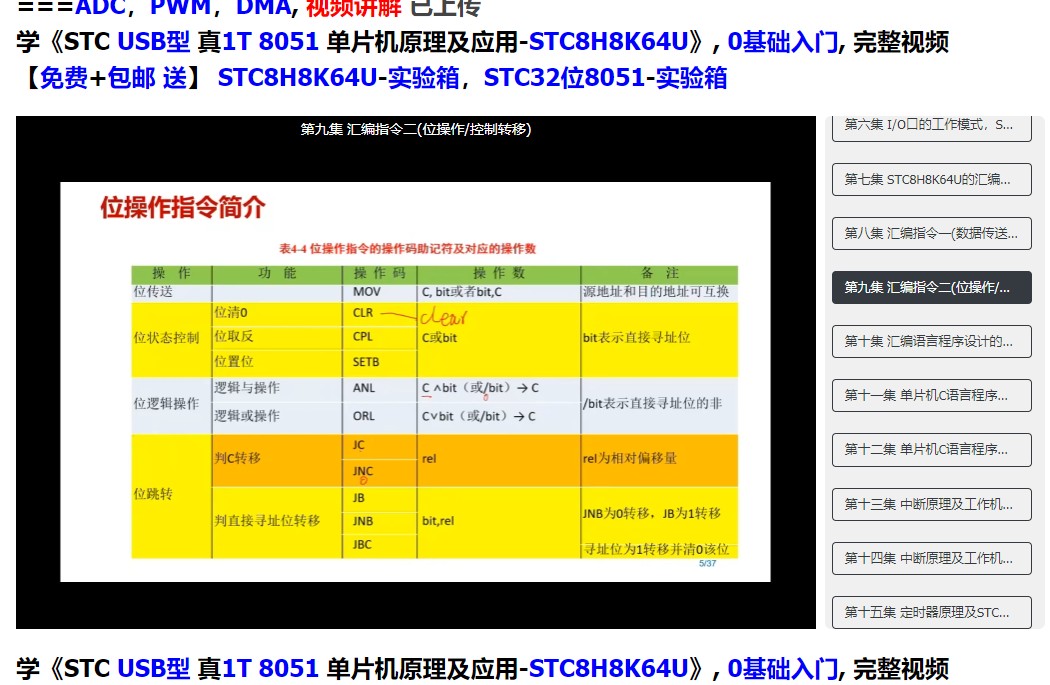Click the slide heading 位操作指令简介
This screenshot has width=1050, height=685.
[183, 208]
